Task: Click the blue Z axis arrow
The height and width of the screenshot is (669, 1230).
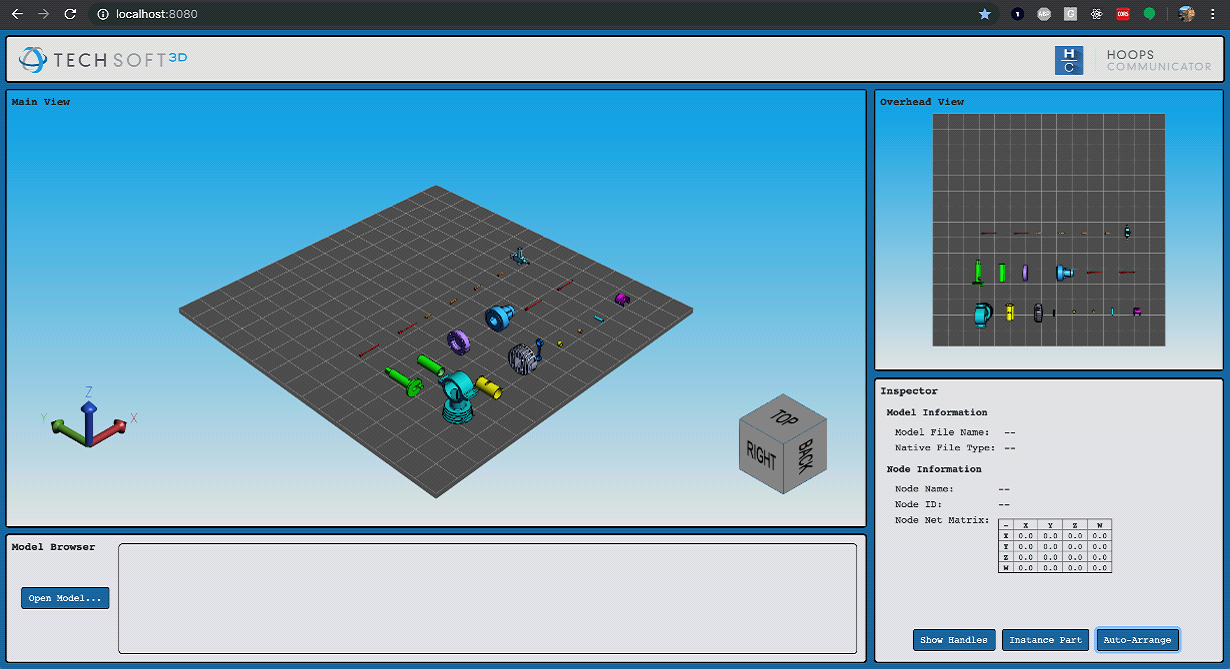Action: tap(89, 420)
